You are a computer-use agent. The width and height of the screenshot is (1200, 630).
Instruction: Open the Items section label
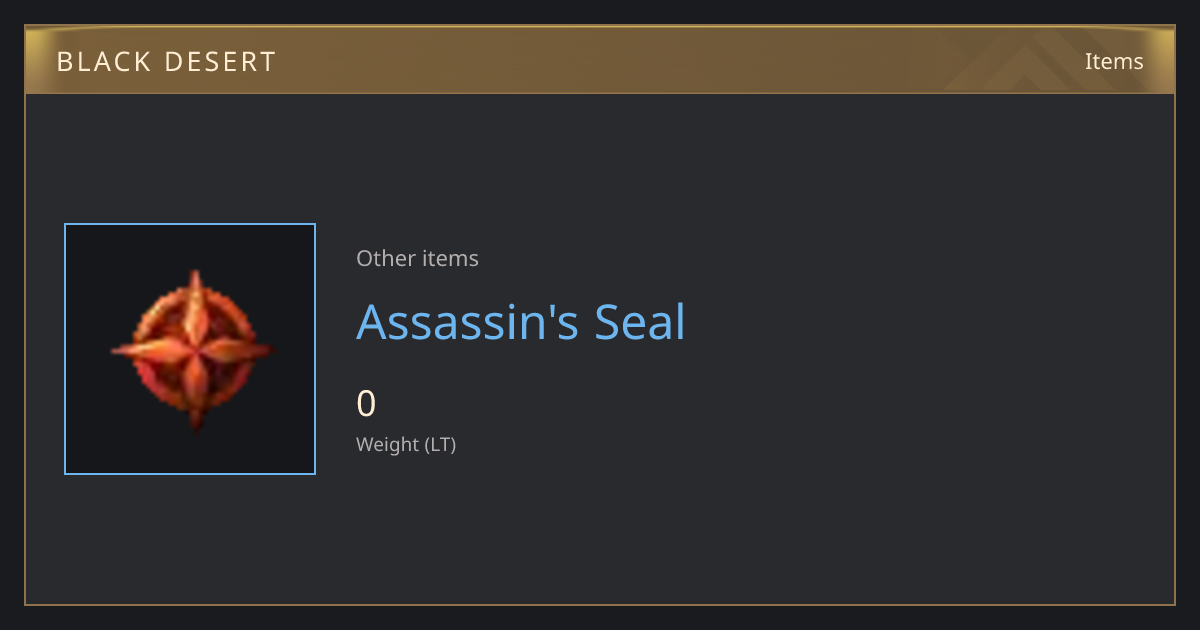pyautogui.click(x=1114, y=61)
